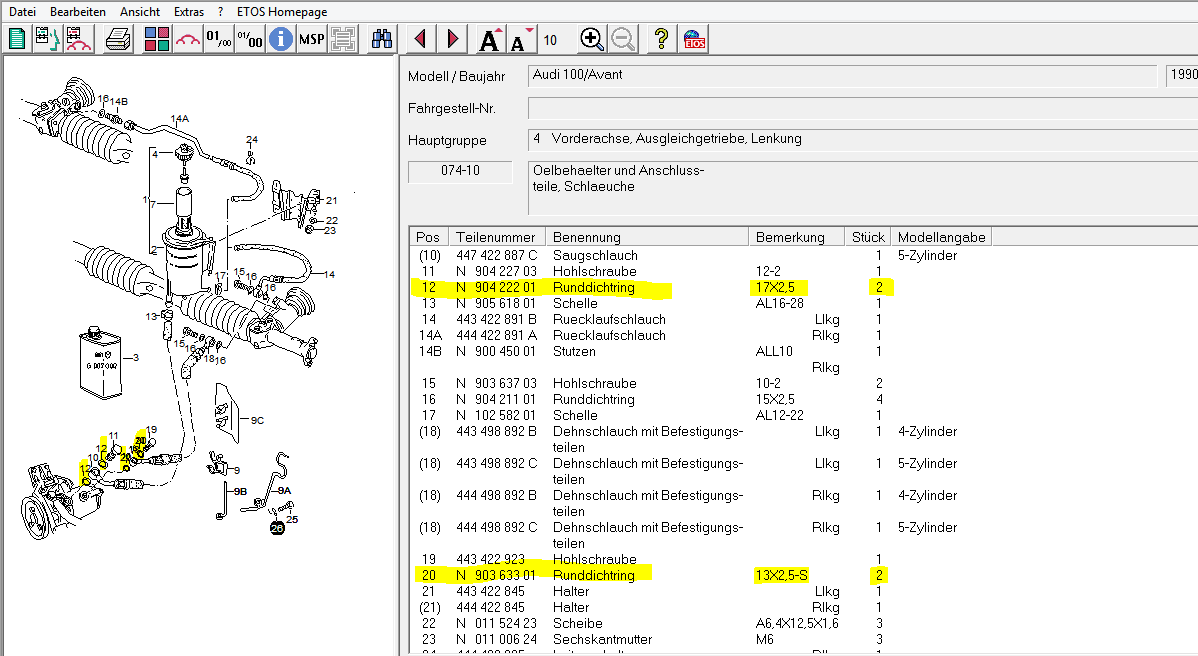Screen dimensions: 1198x656
Task: Increase font size with large A icon
Action: point(489,40)
